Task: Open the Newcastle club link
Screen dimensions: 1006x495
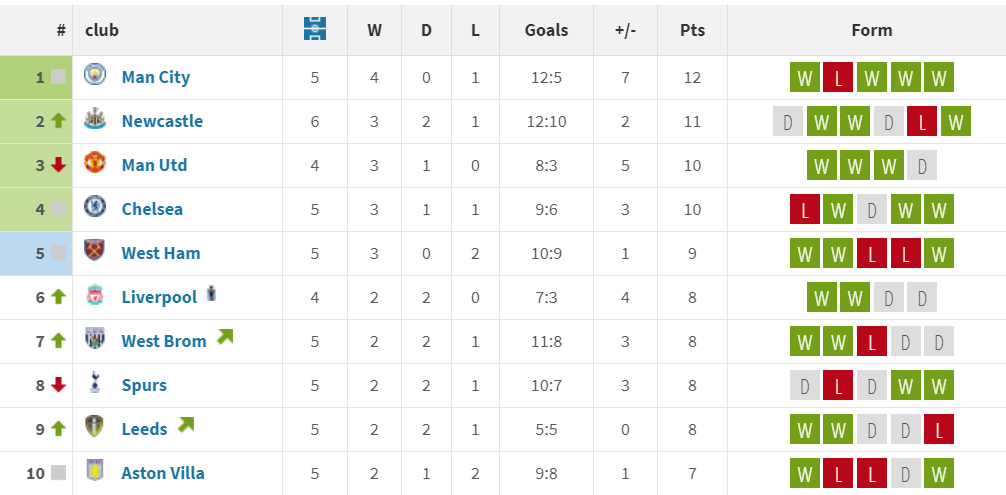Action: pos(162,121)
